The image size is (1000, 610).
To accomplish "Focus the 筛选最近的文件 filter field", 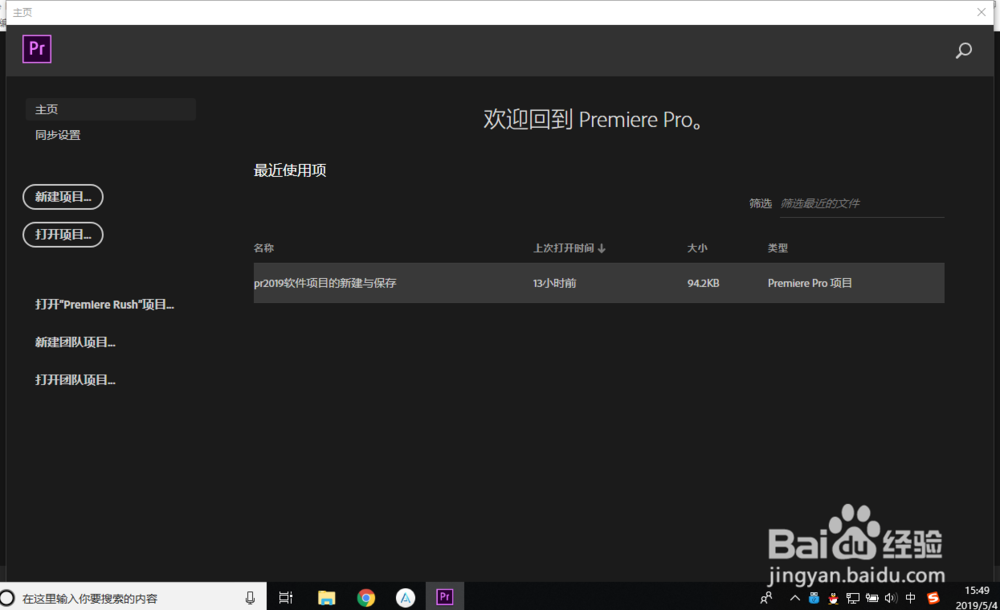I will 862,204.
